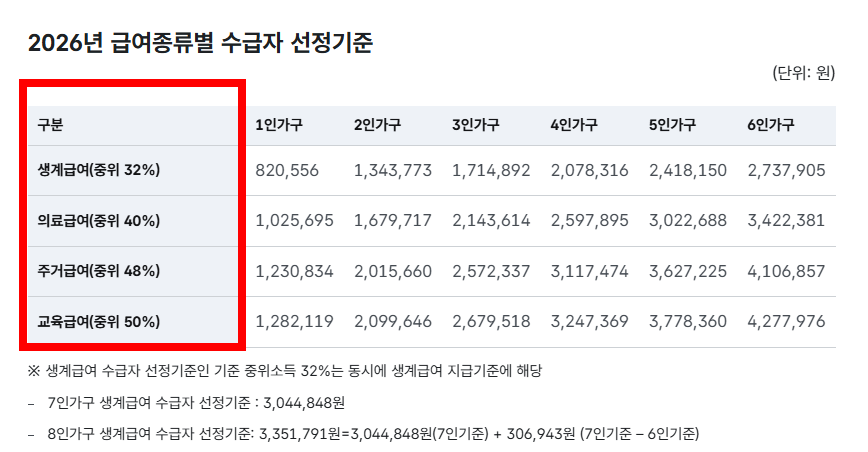868x452 pixels.
Task: Click the cell value 4,106,857
Action: point(786,272)
